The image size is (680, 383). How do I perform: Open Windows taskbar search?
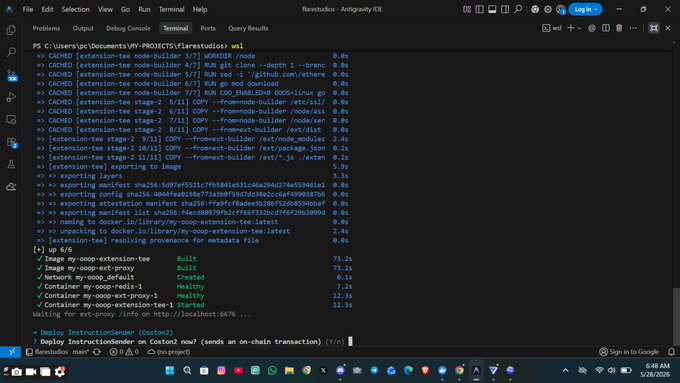tap(187, 370)
